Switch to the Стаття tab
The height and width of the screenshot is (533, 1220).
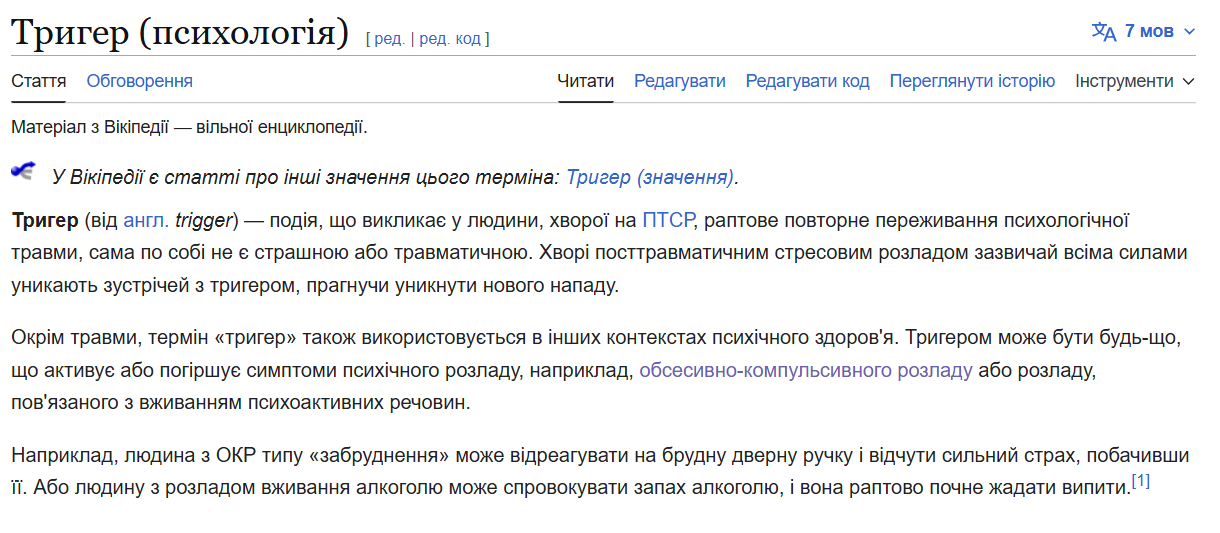(39, 81)
